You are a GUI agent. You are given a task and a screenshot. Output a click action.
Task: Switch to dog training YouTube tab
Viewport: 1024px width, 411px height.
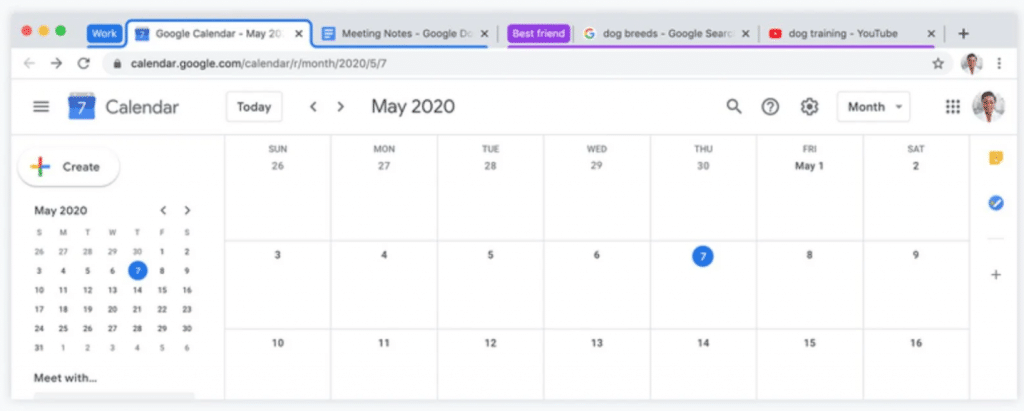(850, 33)
